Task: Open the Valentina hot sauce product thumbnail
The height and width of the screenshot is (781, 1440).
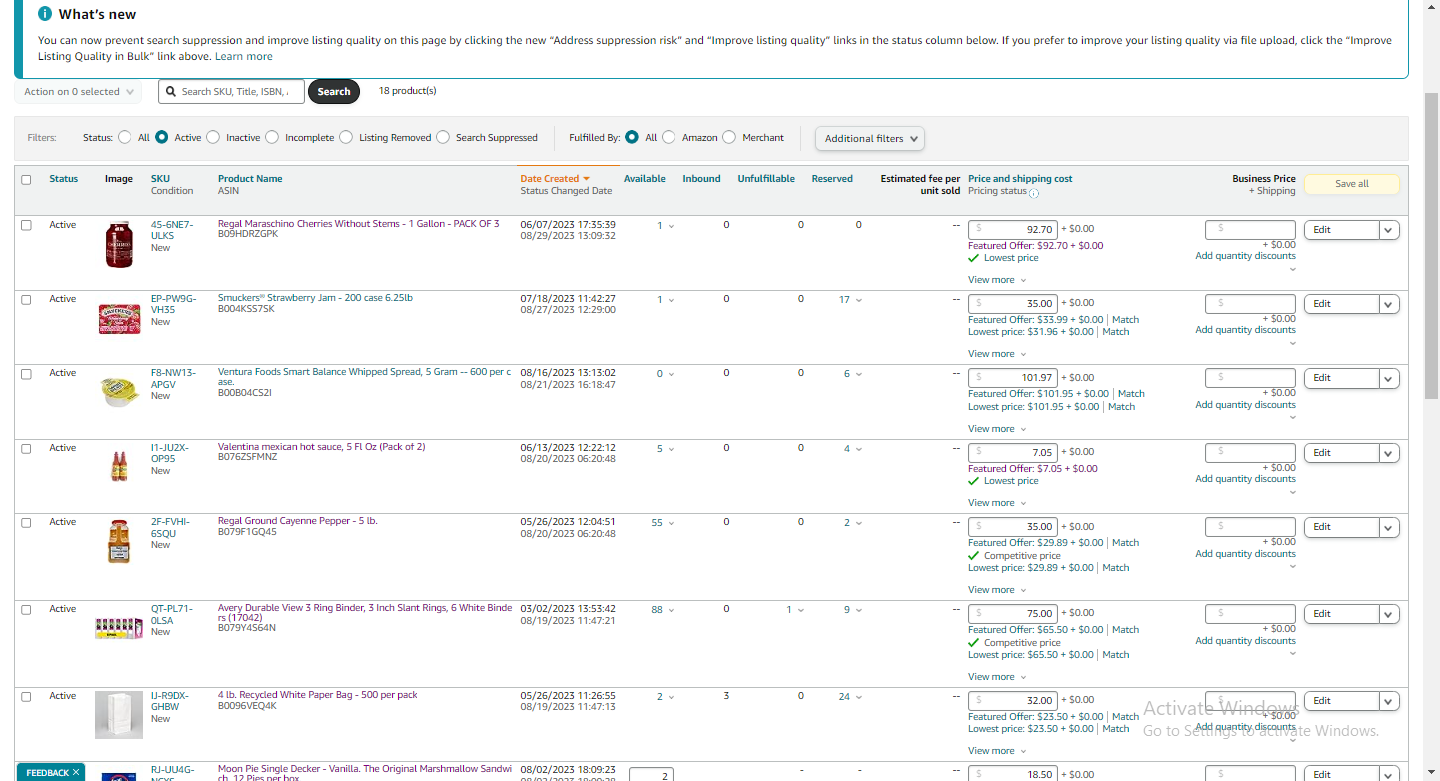Action: pyautogui.click(x=119, y=466)
